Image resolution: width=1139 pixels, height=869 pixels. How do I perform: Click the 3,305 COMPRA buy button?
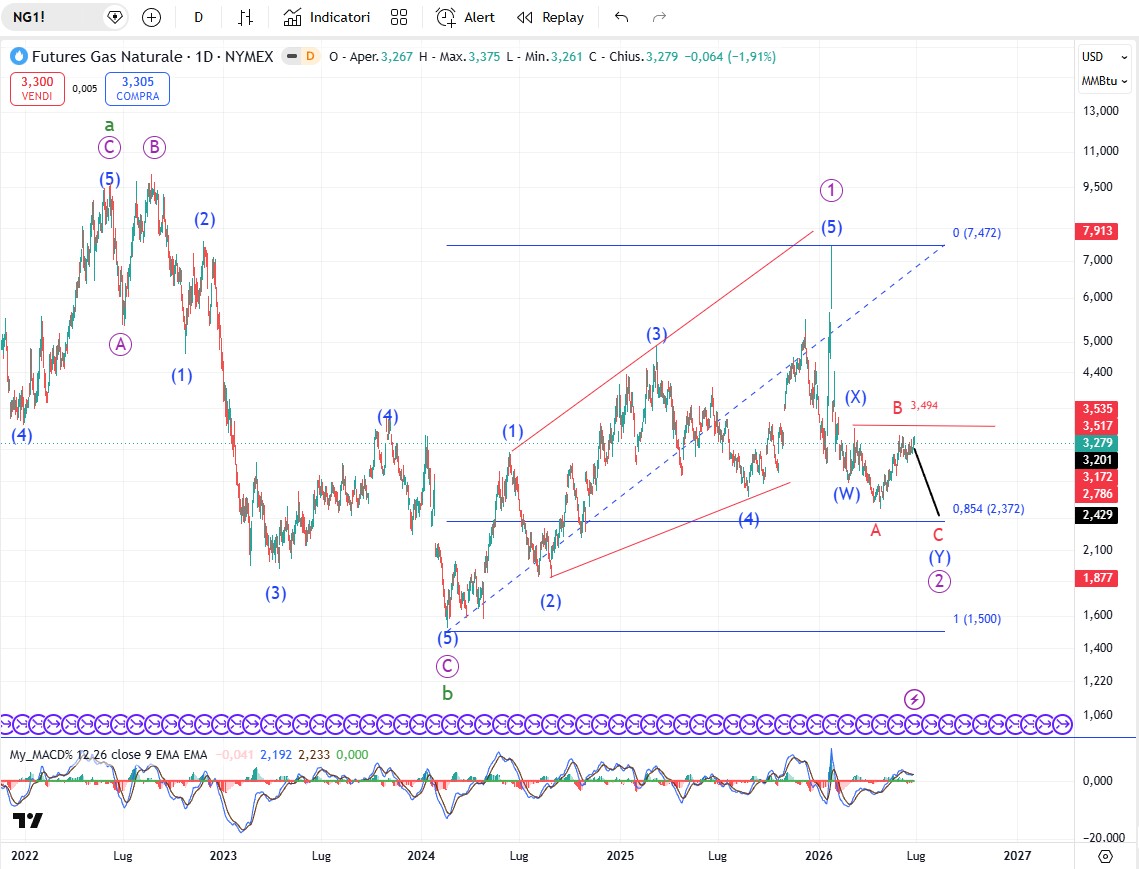pos(137,89)
